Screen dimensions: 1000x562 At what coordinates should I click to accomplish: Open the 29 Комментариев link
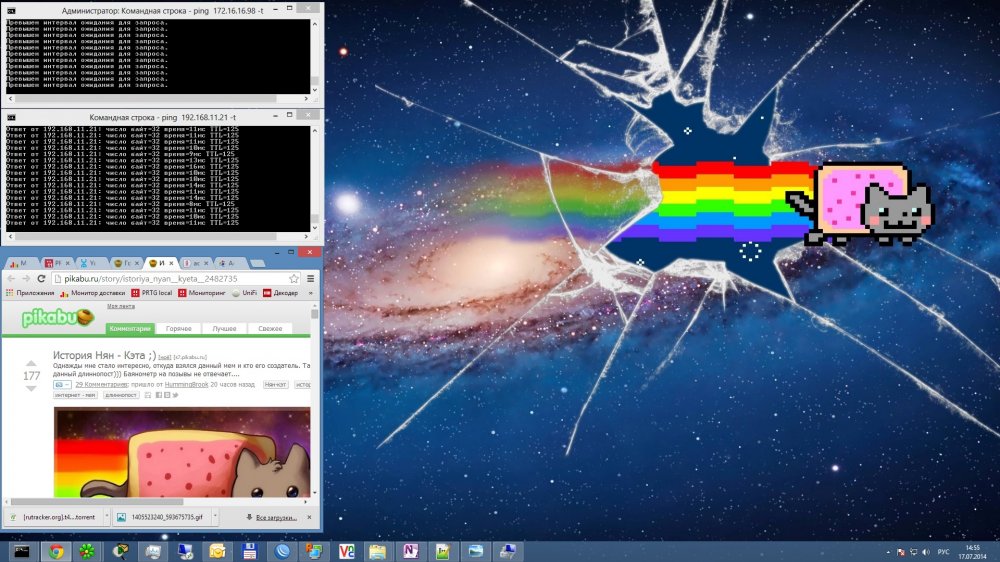pos(101,385)
